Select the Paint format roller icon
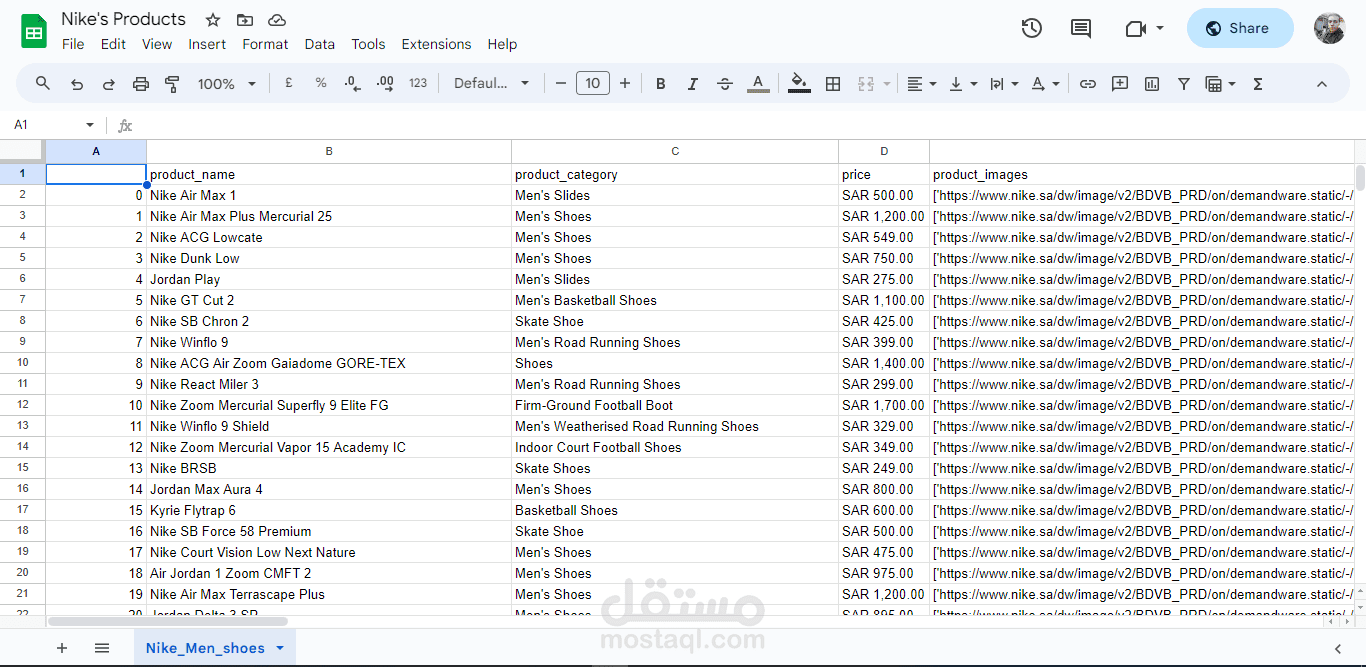The width and height of the screenshot is (1366, 667). point(172,84)
